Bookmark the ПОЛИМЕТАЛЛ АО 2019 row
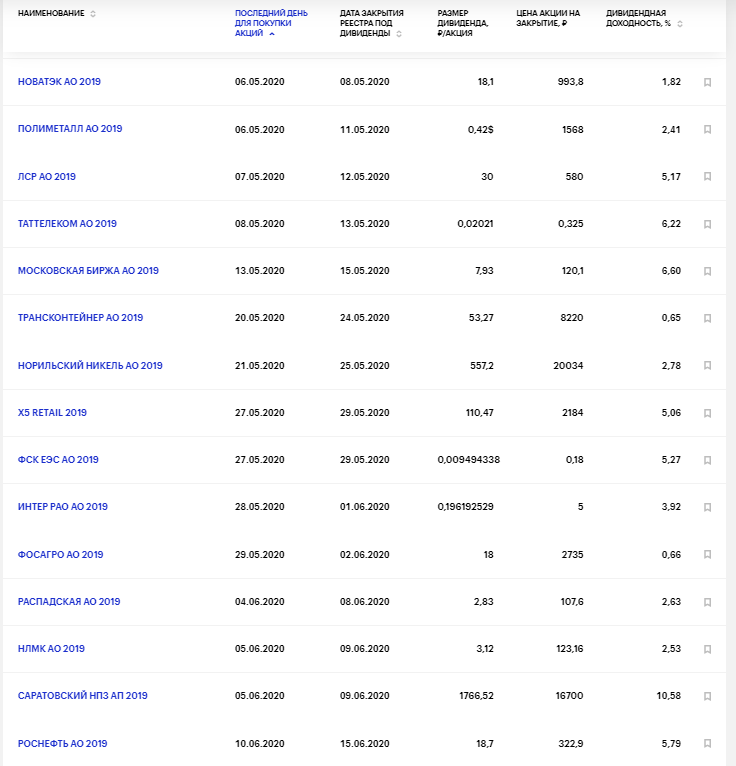The image size is (736, 766). (707, 129)
